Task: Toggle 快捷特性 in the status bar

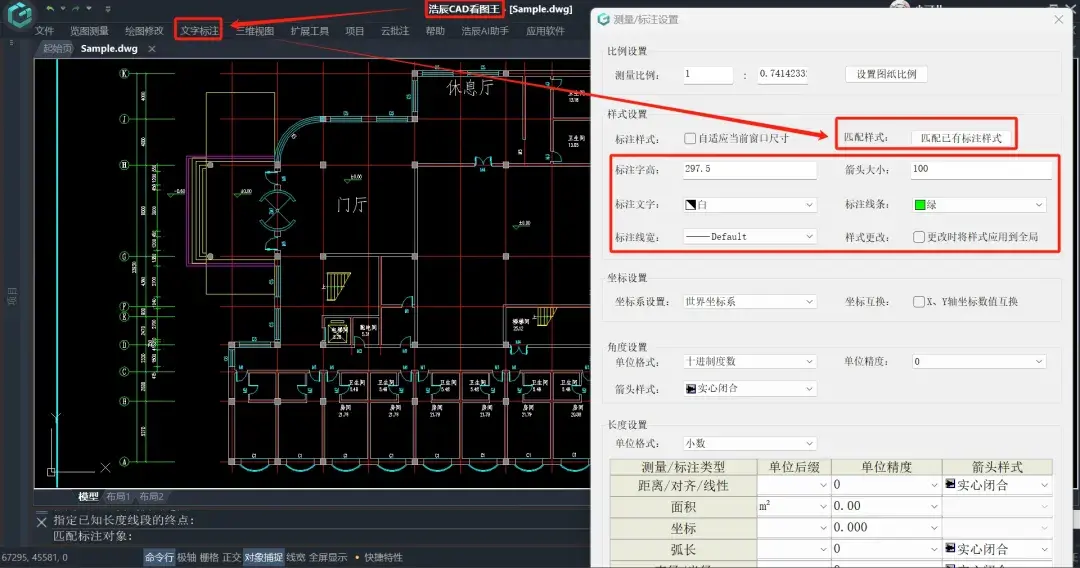Action: (383, 557)
